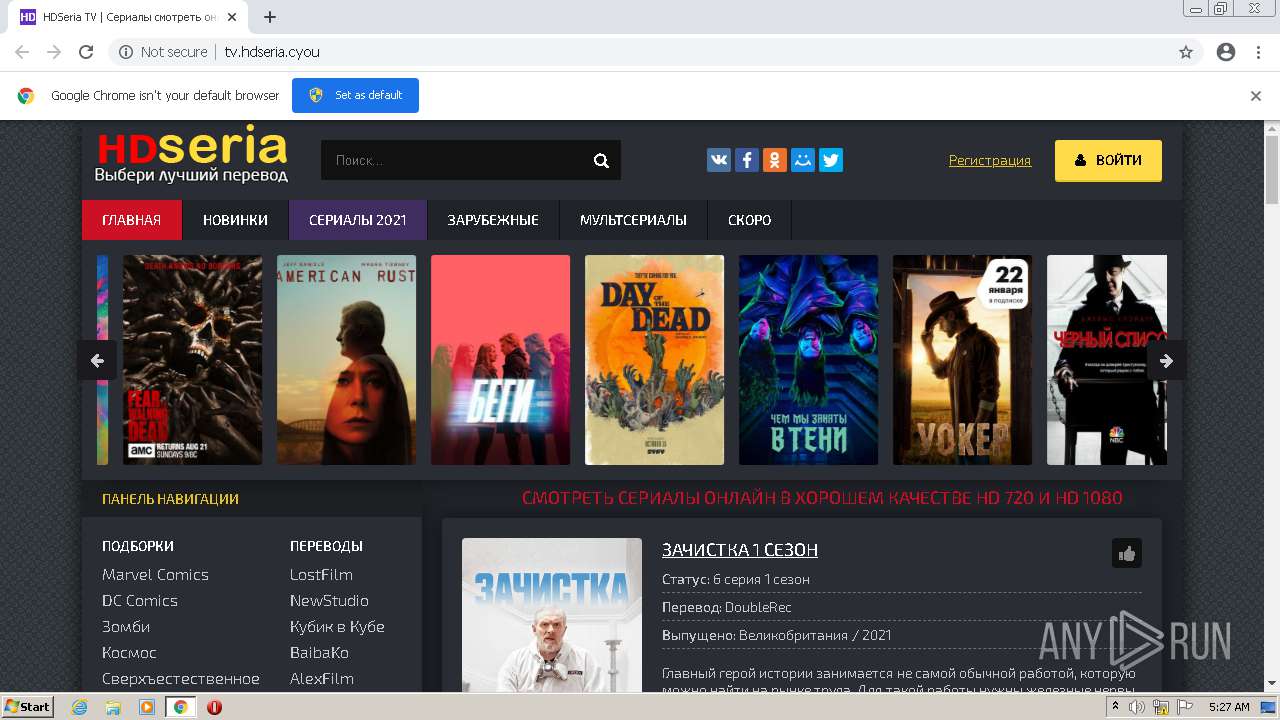Open the СКОРО menu tab

[x=750, y=220]
